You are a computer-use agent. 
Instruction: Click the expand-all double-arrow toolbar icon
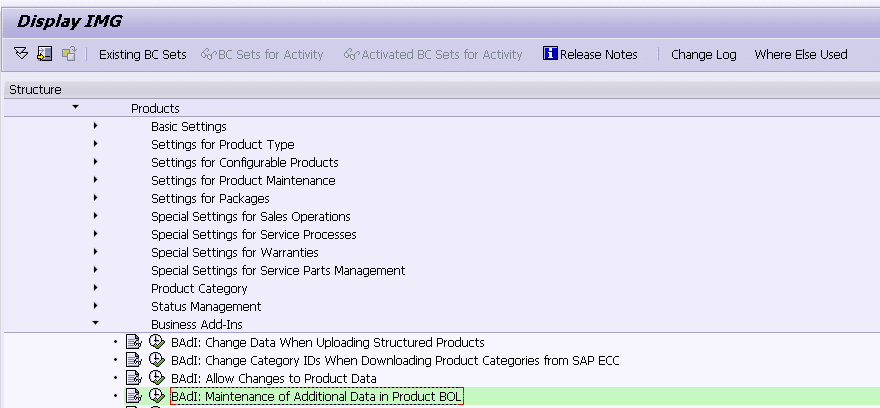[x=21, y=54]
